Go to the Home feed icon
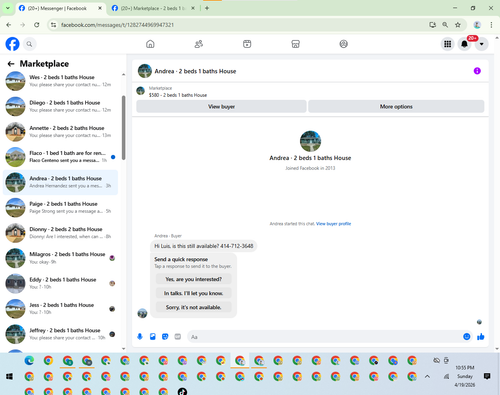The width and height of the screenshot is (500, 395). [150, 44]
